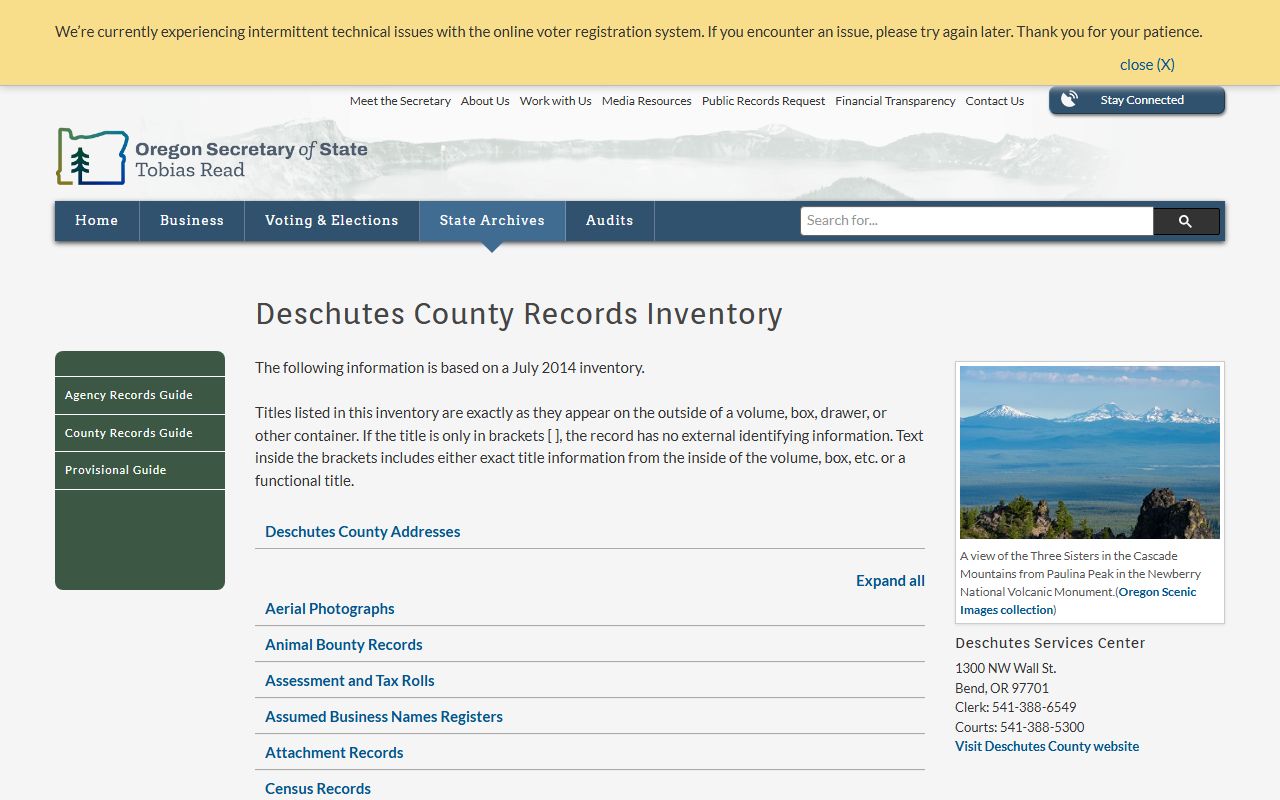Viewport: 1280px width, 800px height.
Task: Open the Financial Transparency link
Action: point(896,101)
